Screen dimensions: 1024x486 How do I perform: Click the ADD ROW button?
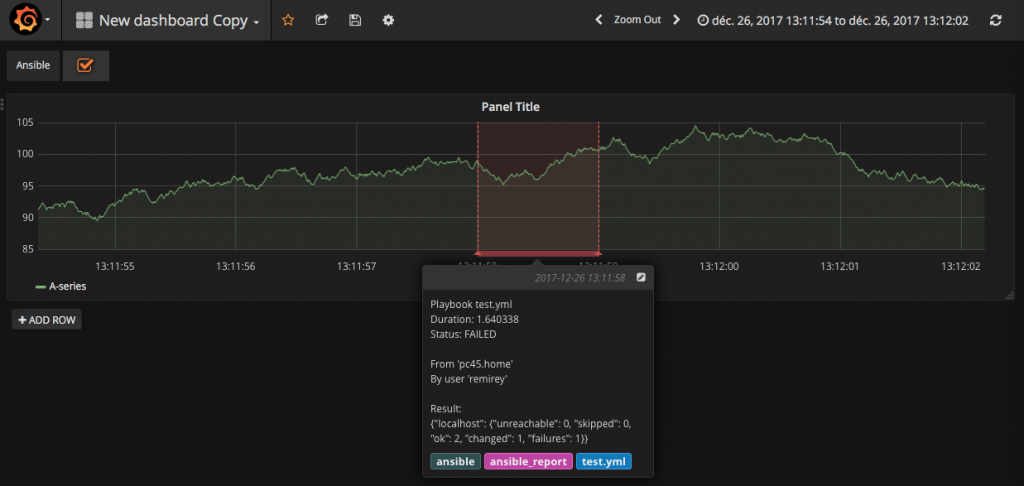(x=47, y=319)
